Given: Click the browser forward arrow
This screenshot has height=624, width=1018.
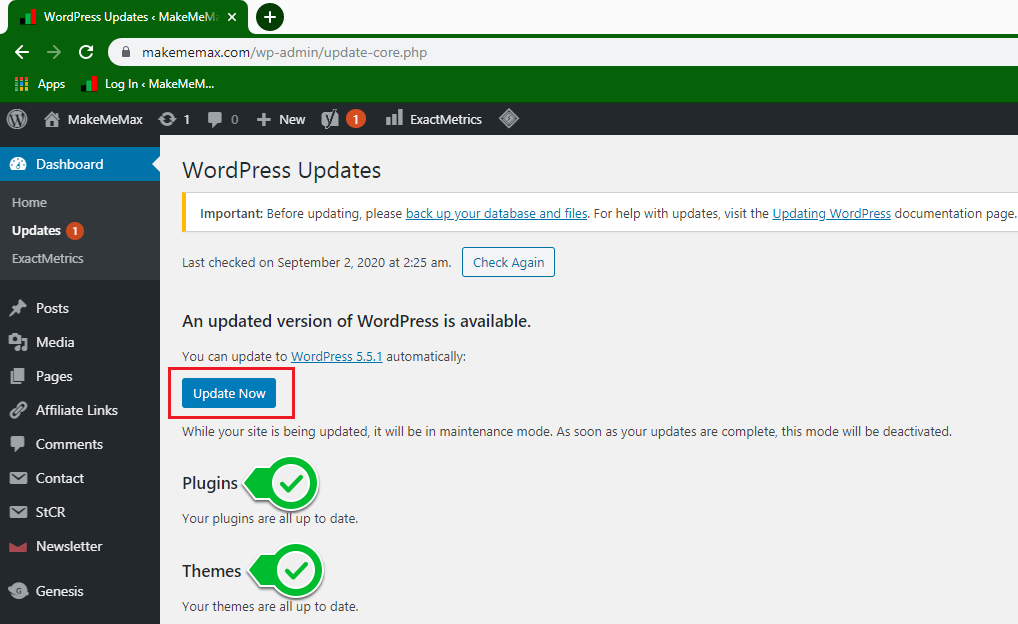Looking at the screenshot, I should tap(54, 52).
